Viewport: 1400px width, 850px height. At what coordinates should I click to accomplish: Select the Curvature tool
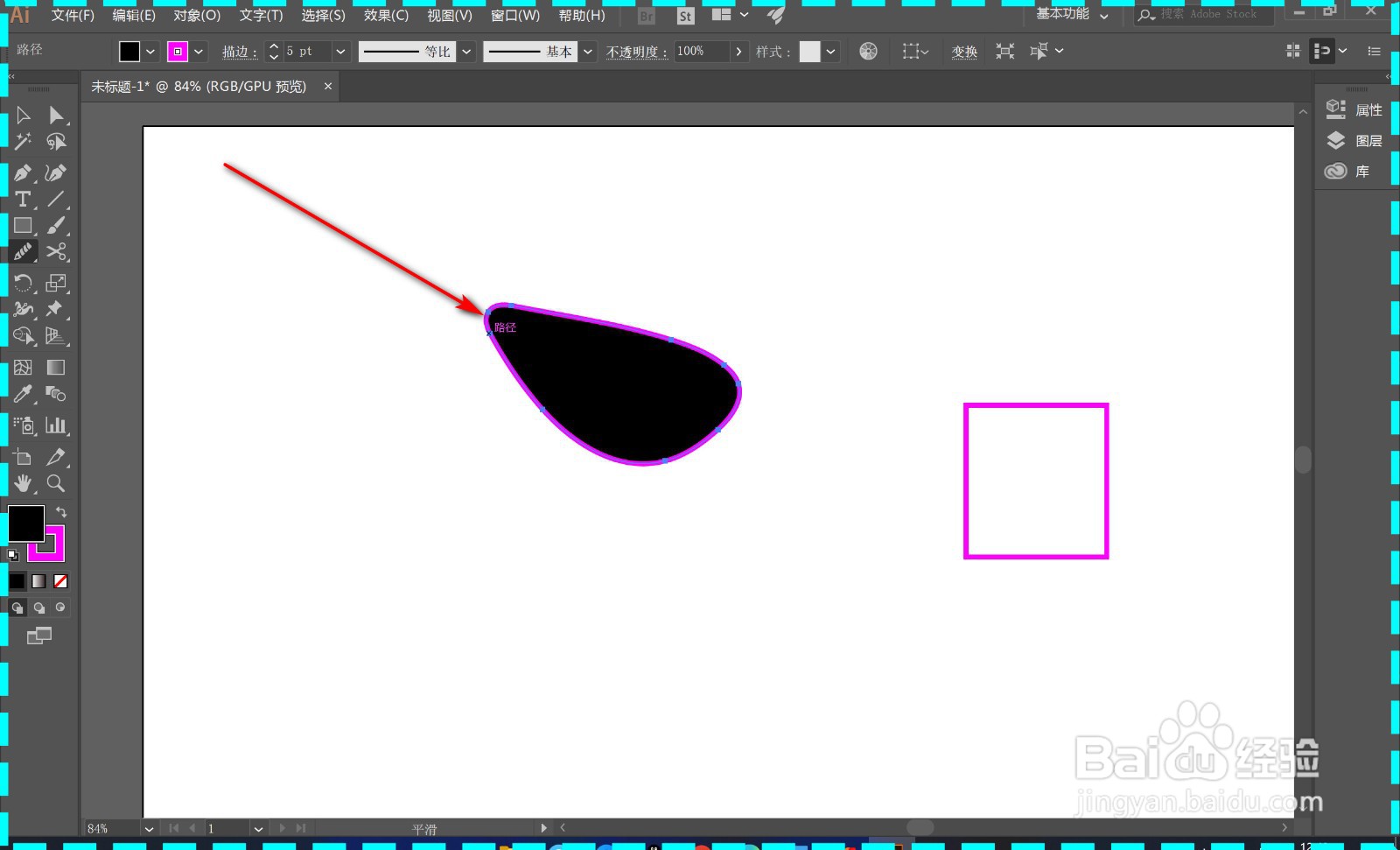click(56, 172)
